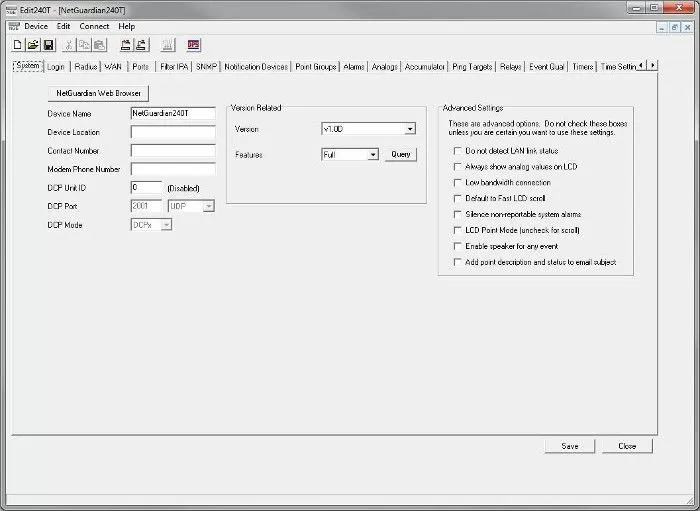700x511 pixels.
Task: Click the Save button
Action: [570, 446]
